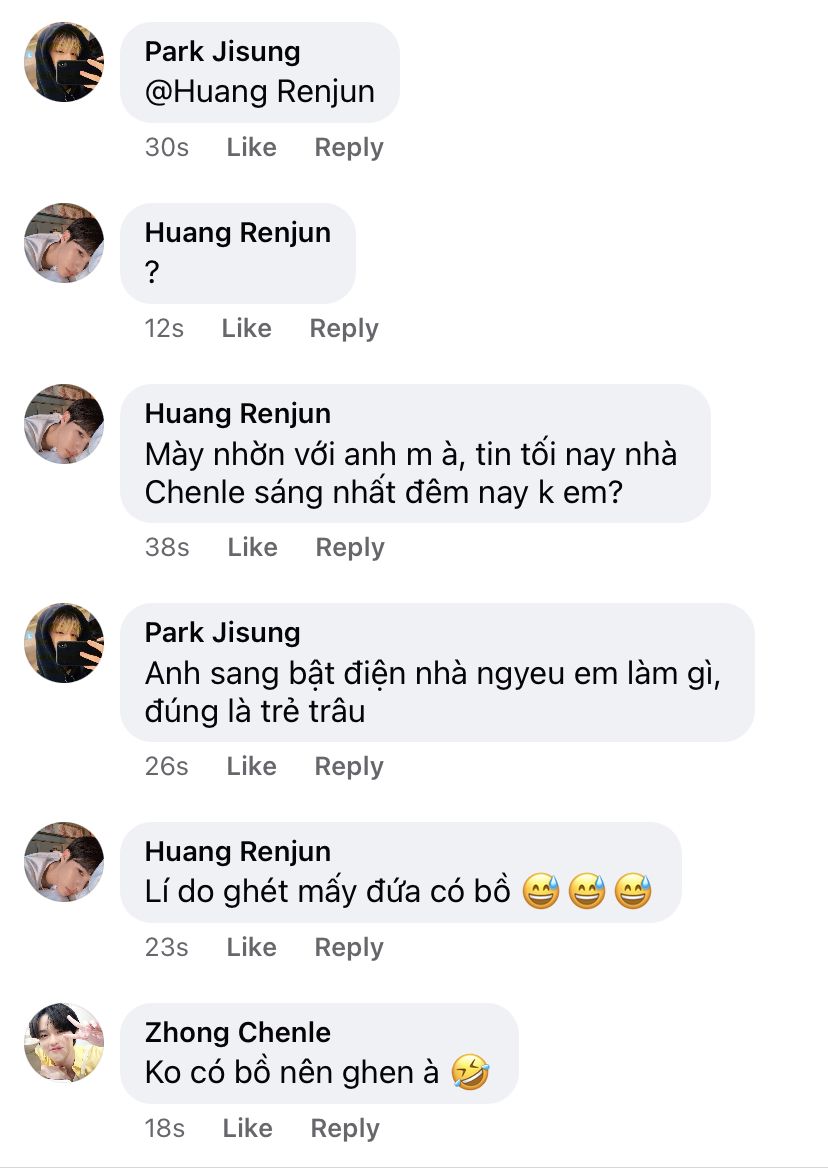
Task: Like Park Jisung's "@Huang Renjun" comment
Action: [251, 148]
